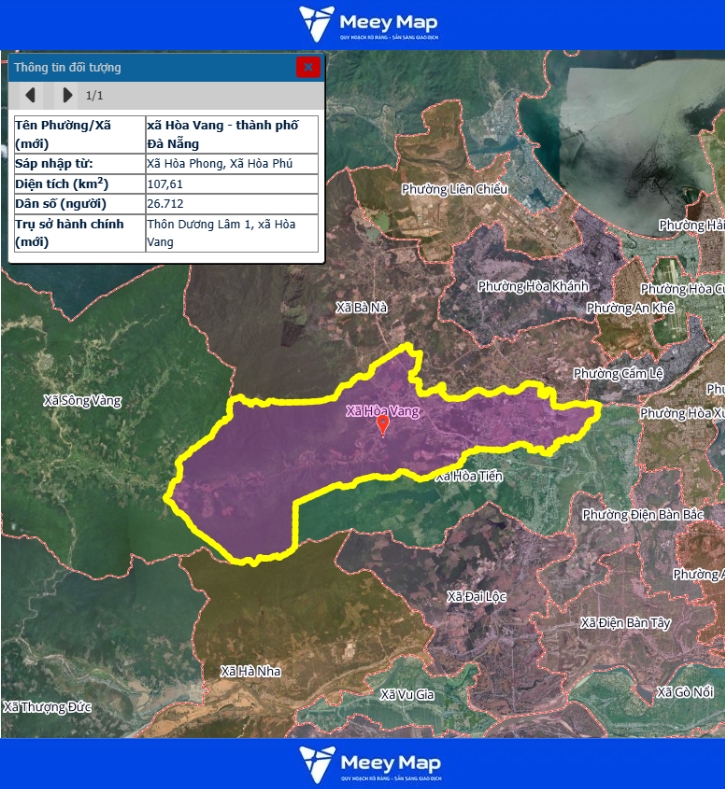
Task: Click Phường Điện Bàn Bắc label
Action: coord(643,514)
